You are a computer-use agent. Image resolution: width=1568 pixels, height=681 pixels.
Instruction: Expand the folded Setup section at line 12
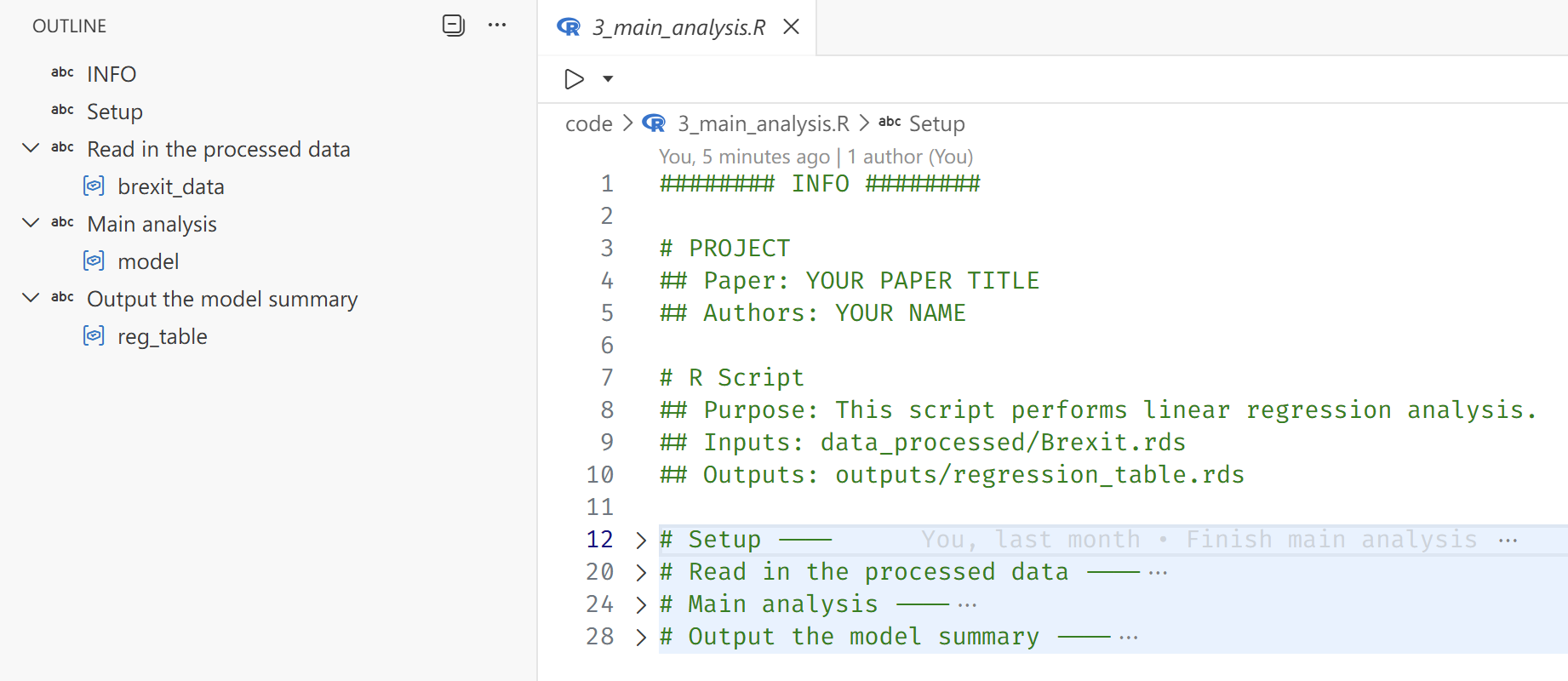pyautogui.click(x=641, y=541)
